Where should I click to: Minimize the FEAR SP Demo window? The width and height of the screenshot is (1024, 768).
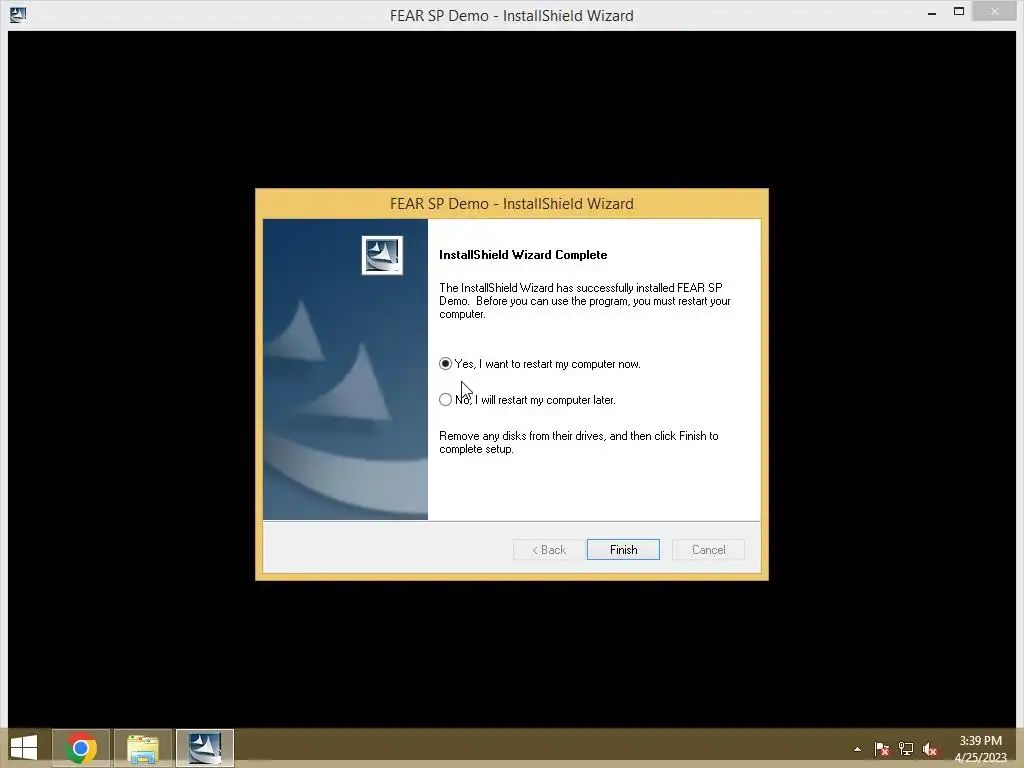932,13
